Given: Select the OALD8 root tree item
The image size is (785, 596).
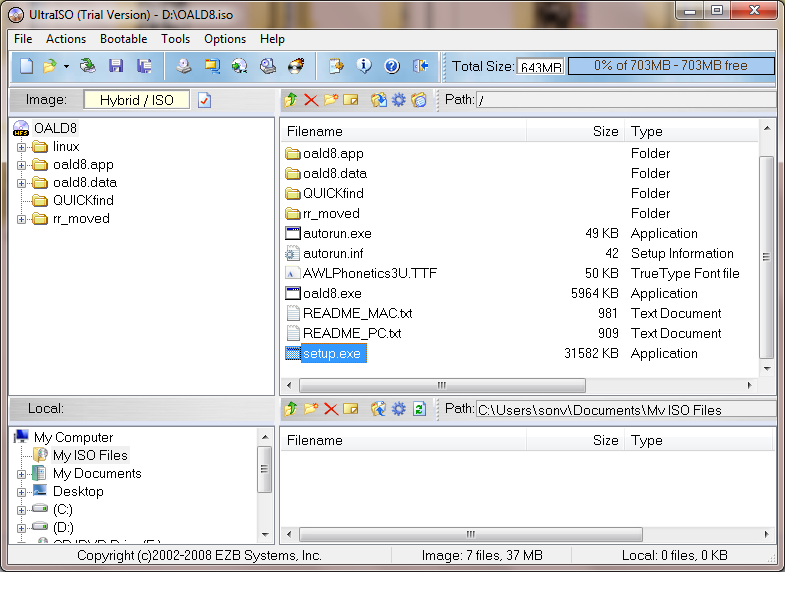Looking at the screenshot, I should click(55, 128).
